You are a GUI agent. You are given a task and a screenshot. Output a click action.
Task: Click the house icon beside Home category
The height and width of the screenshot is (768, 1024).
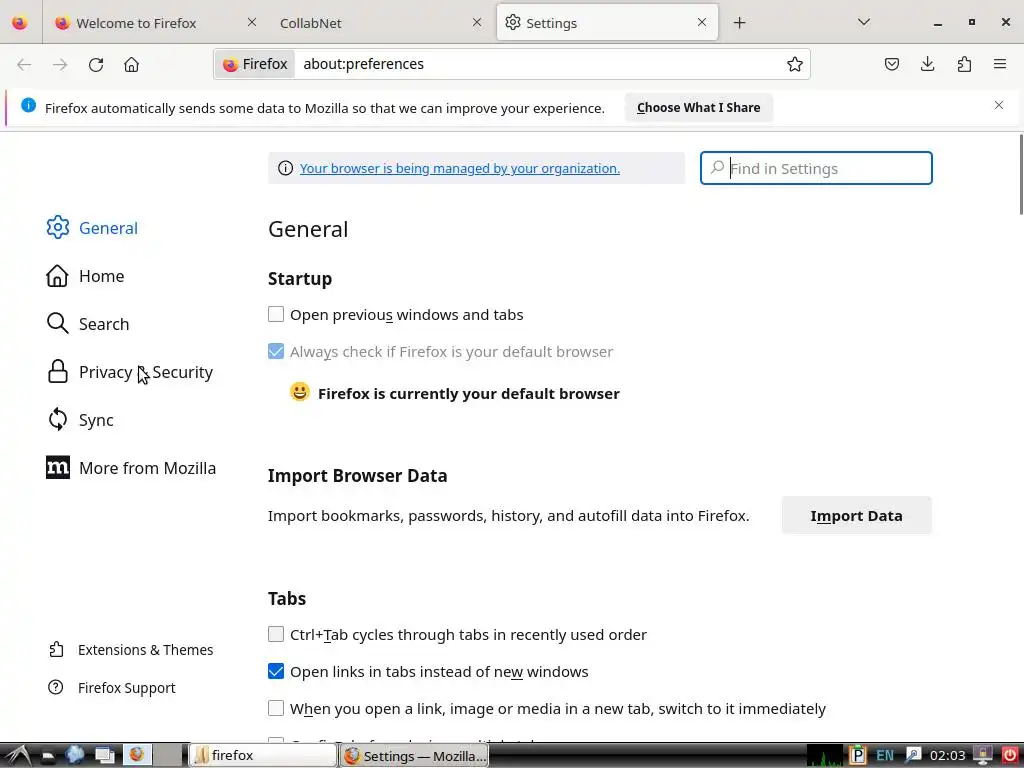[57, 276]
